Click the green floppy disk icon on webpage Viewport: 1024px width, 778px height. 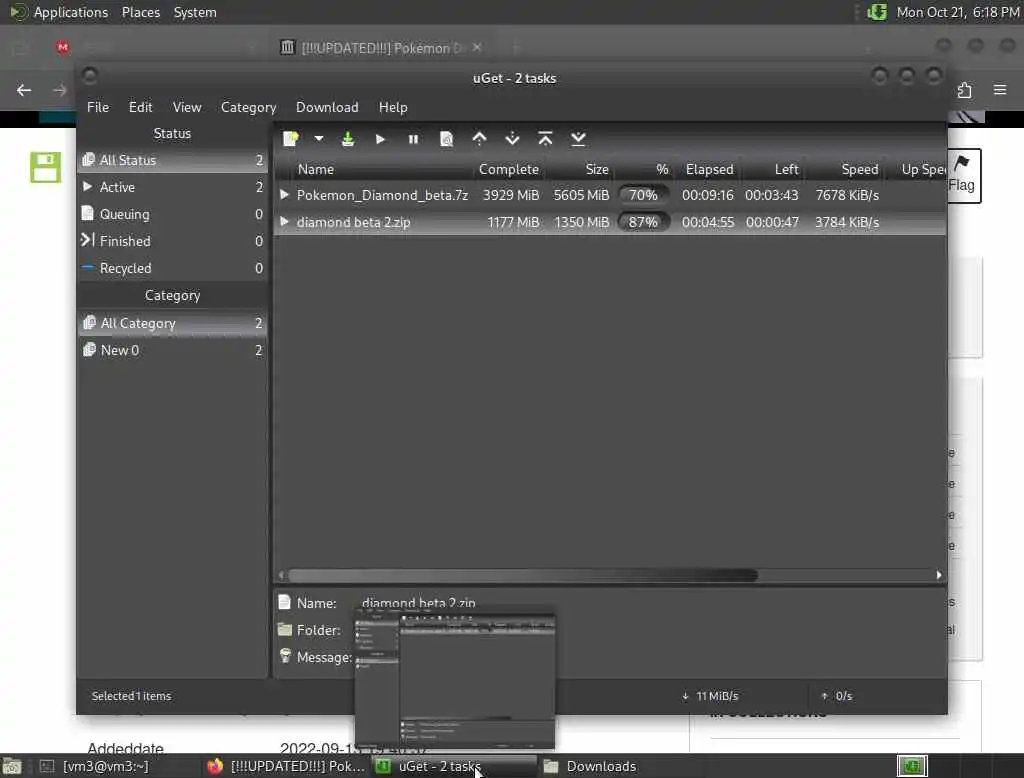point(45,167)
